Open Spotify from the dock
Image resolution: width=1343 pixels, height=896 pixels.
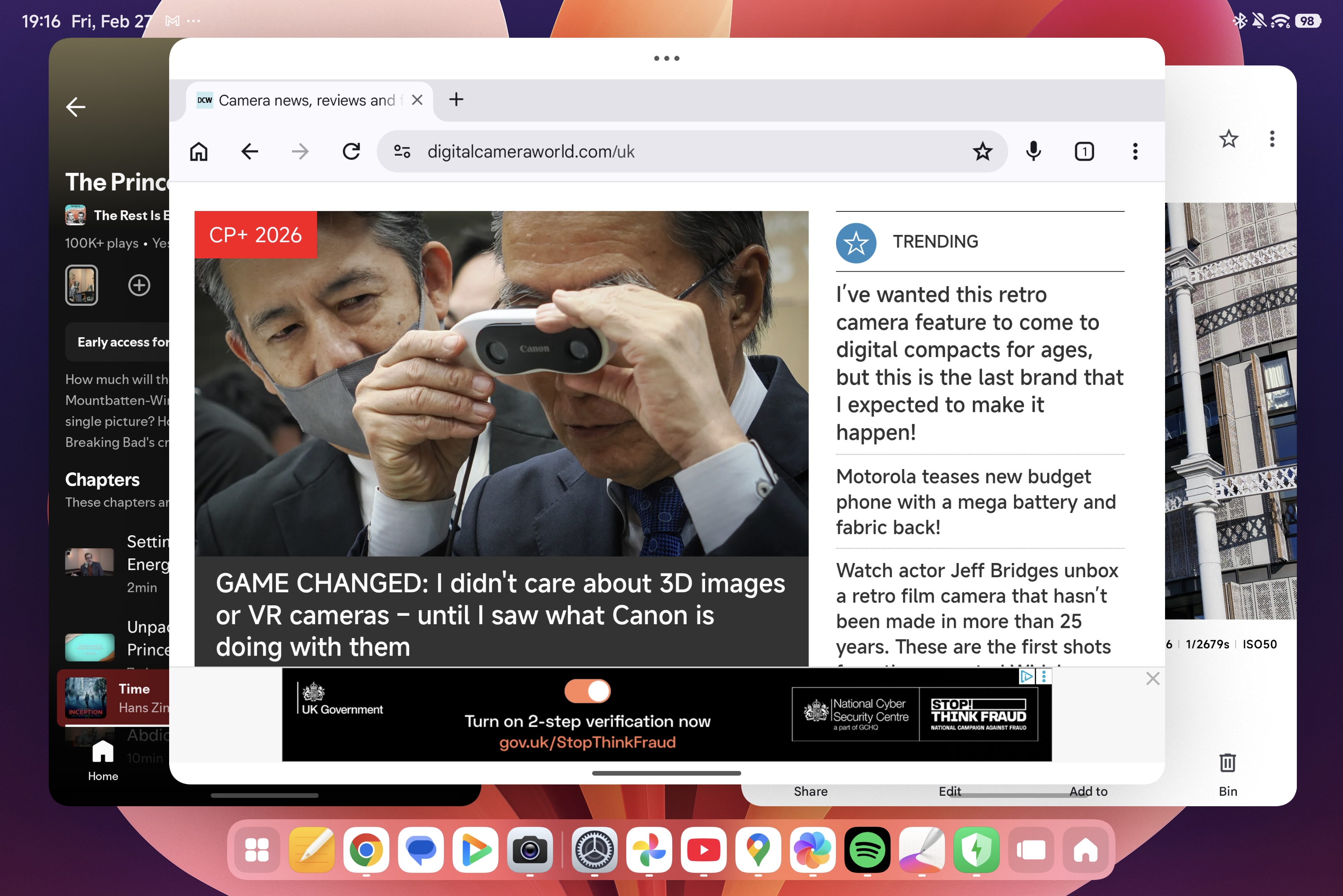[867, 851]
